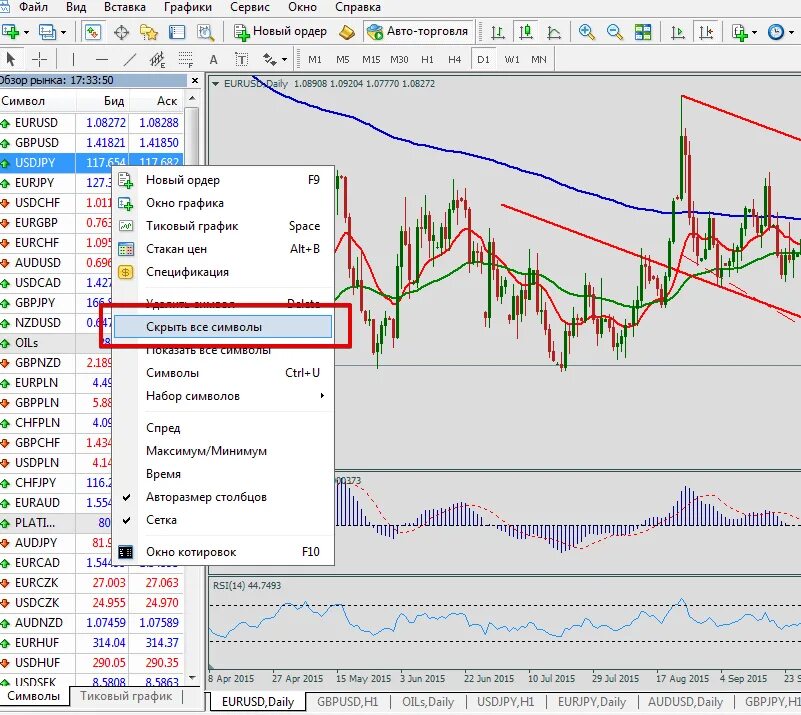This screenshot has height=715, width=801.
Task: Open the profiles icon in the toolbar
Action: (47, 32)
